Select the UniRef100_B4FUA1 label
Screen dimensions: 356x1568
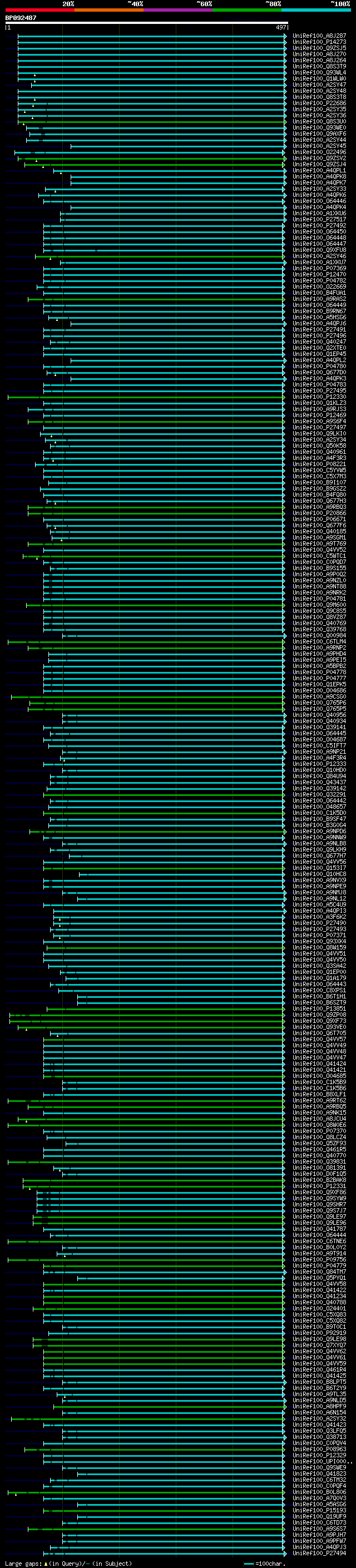(319, 293)
